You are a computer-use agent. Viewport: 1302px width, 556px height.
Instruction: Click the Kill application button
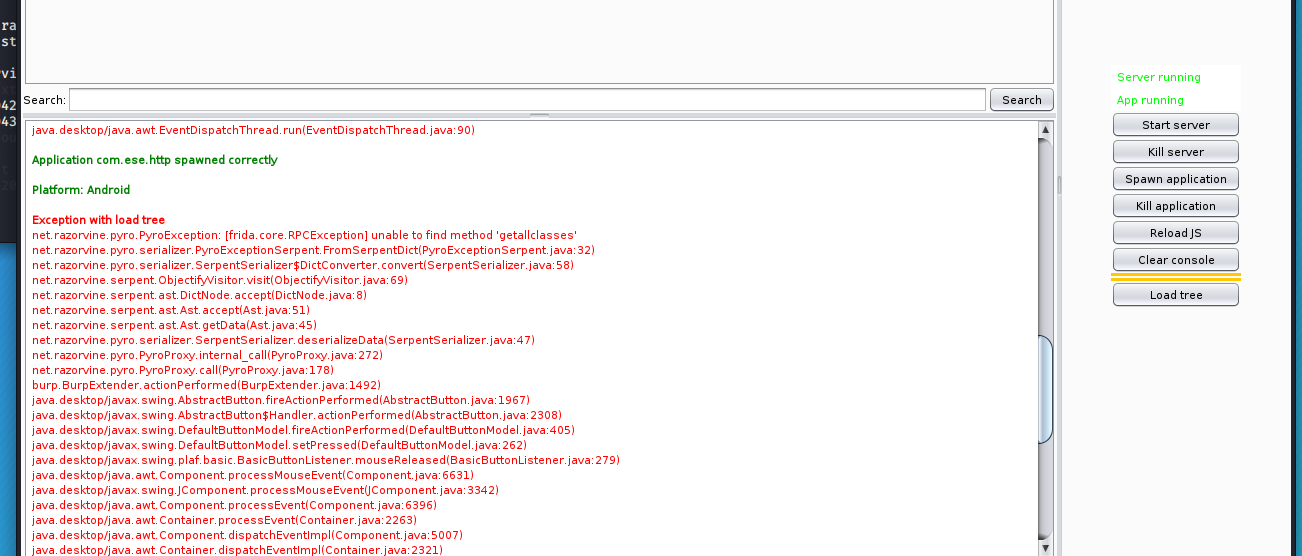click(x=1176, y=206)
